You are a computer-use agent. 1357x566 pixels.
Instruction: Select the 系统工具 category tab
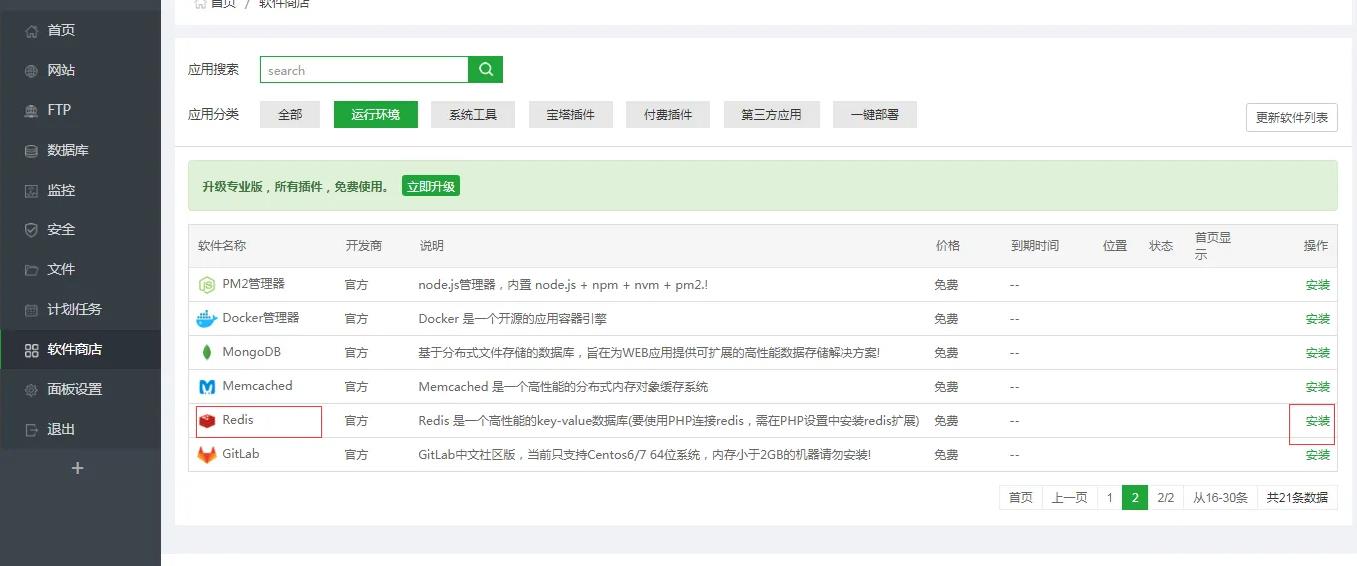473,115
